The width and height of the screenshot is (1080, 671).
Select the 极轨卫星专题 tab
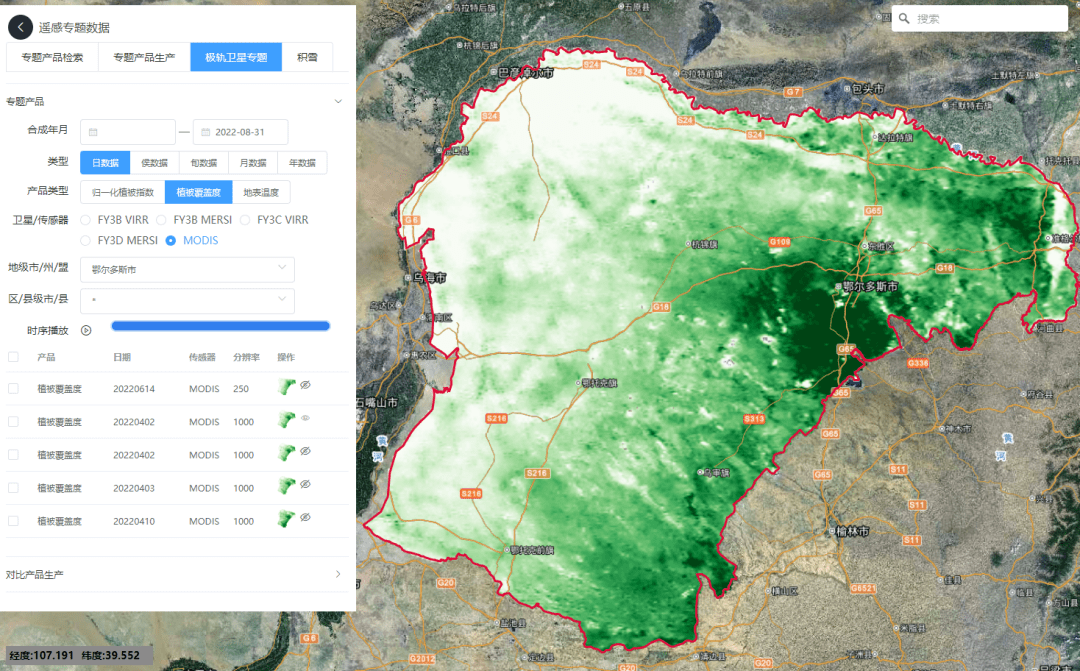point(236,57)
